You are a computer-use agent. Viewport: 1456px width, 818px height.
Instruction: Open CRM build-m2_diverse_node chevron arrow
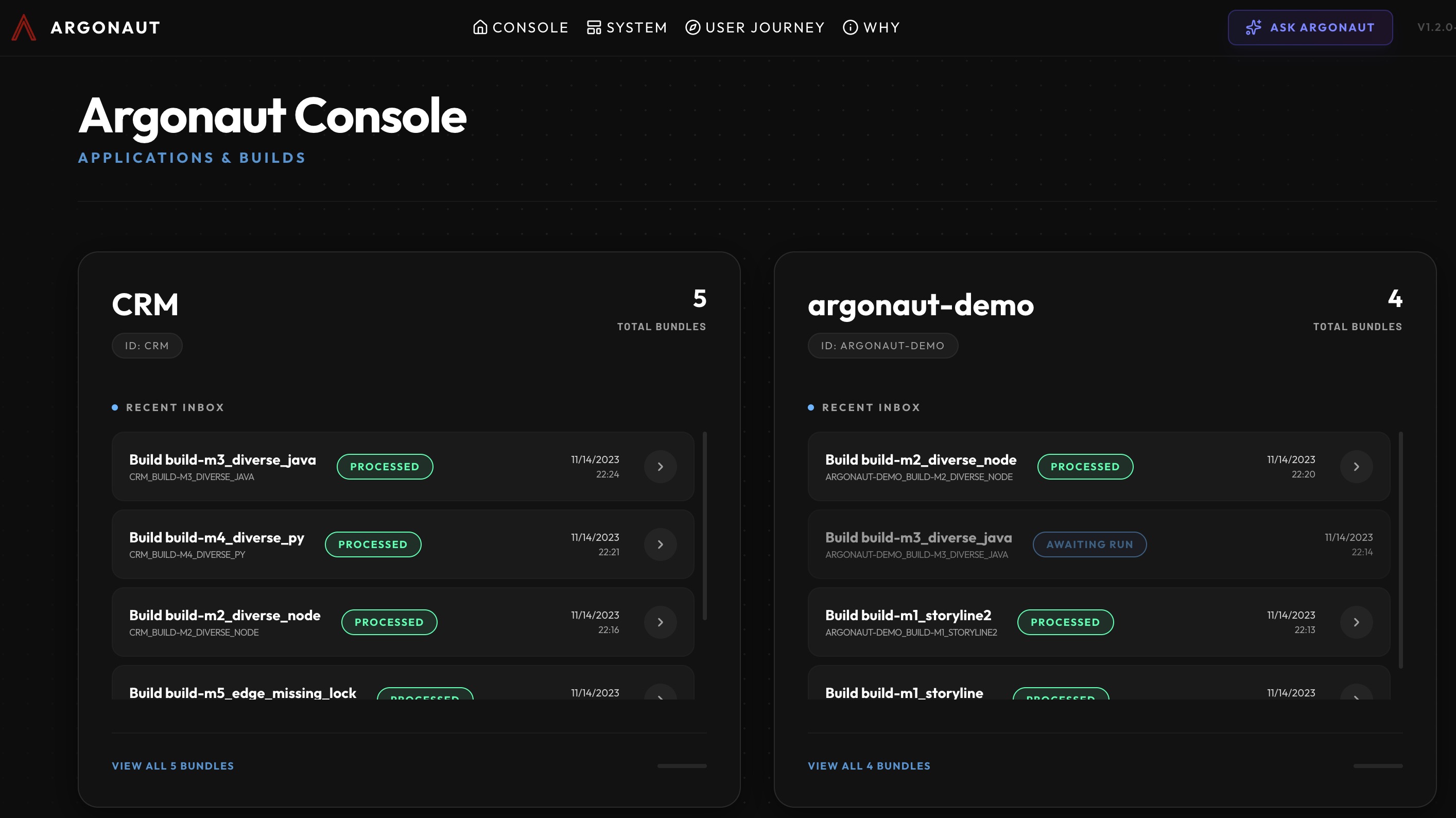(660, 622)
